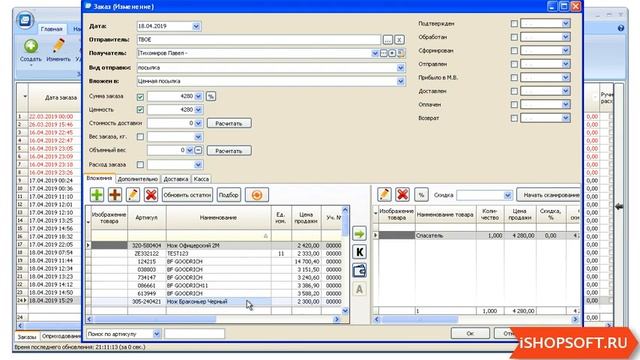Switch to the Касса tab
The height and width of the screenshot is (360, 640).
pyautogui.click(x=201, y=179)
